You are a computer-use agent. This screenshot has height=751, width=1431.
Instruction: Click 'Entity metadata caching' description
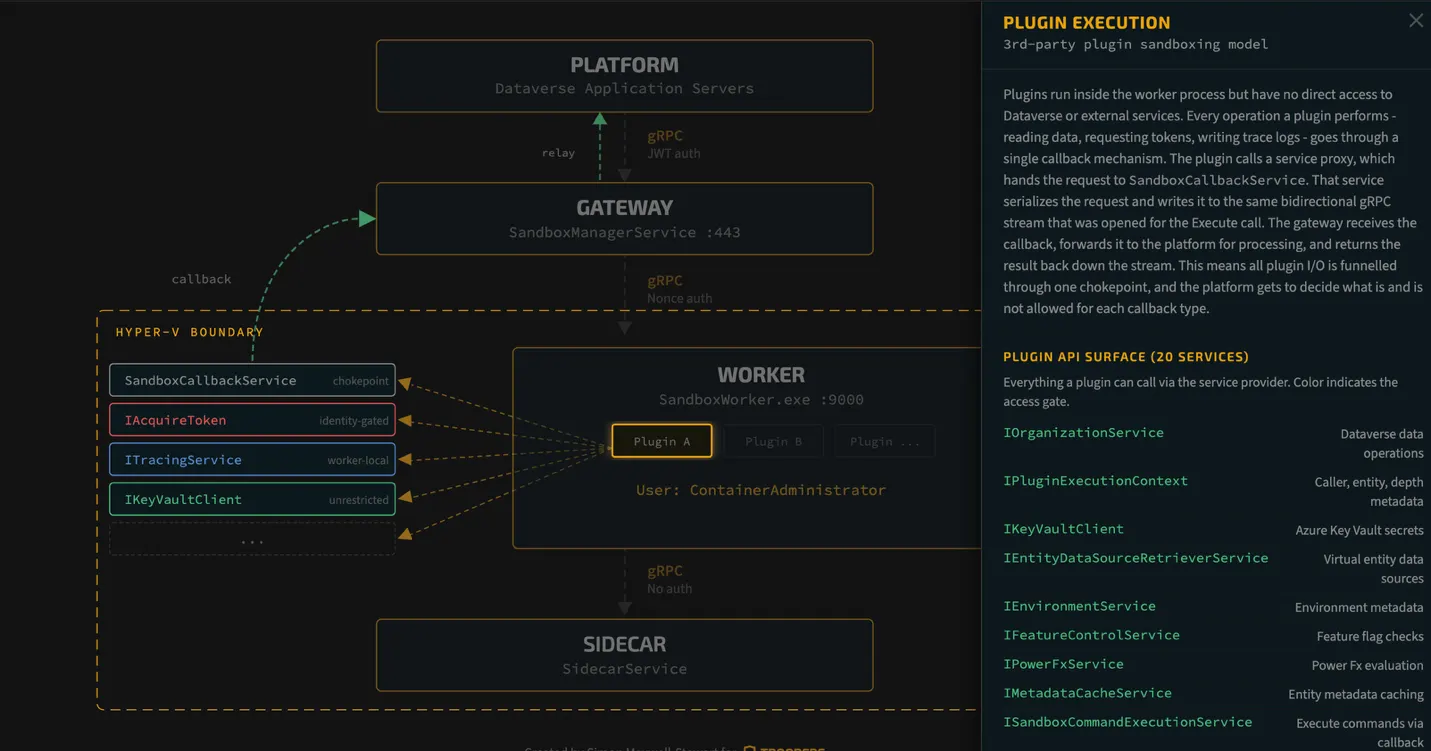[1356, 694]
